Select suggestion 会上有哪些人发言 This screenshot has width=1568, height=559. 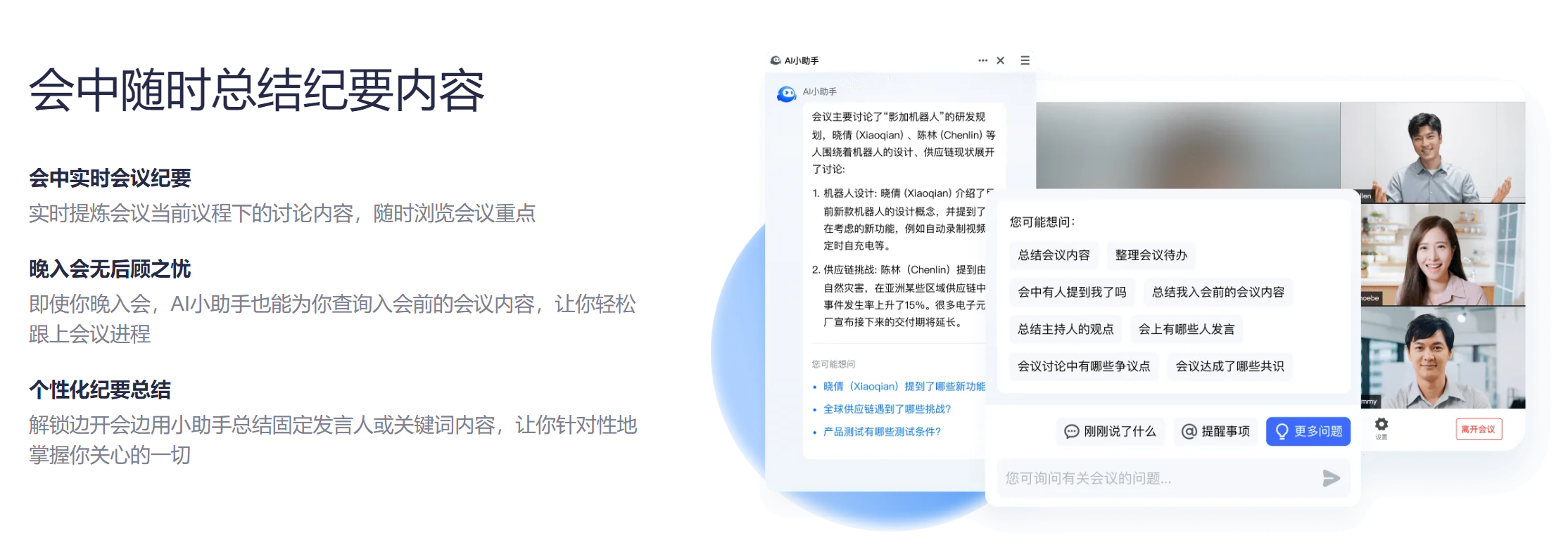tap(1187, 329)
